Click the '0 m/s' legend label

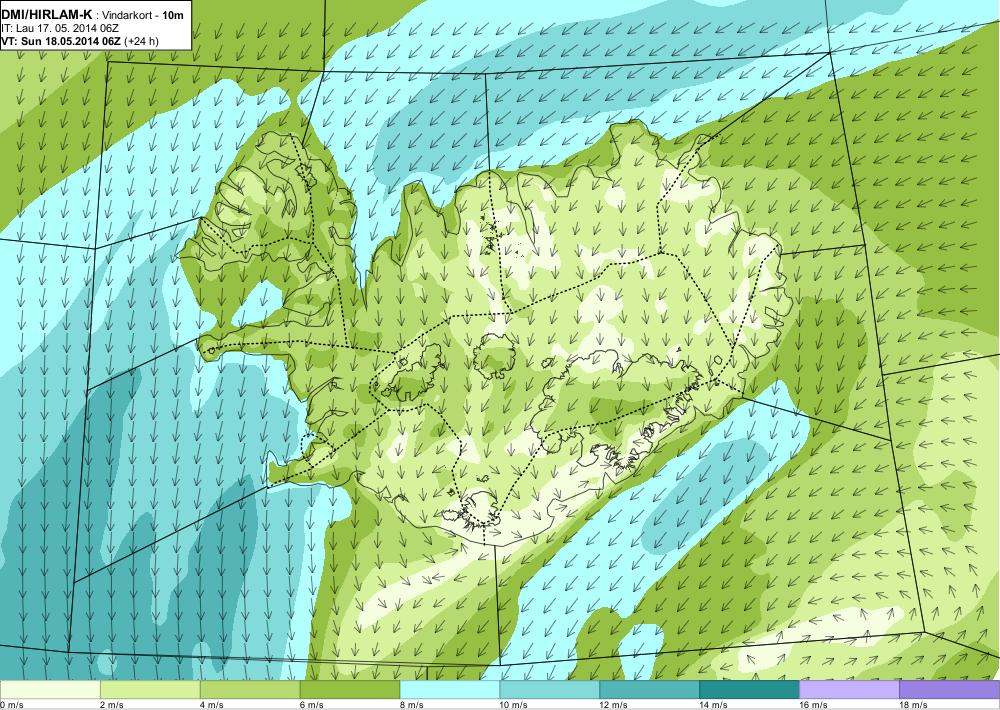12,705
